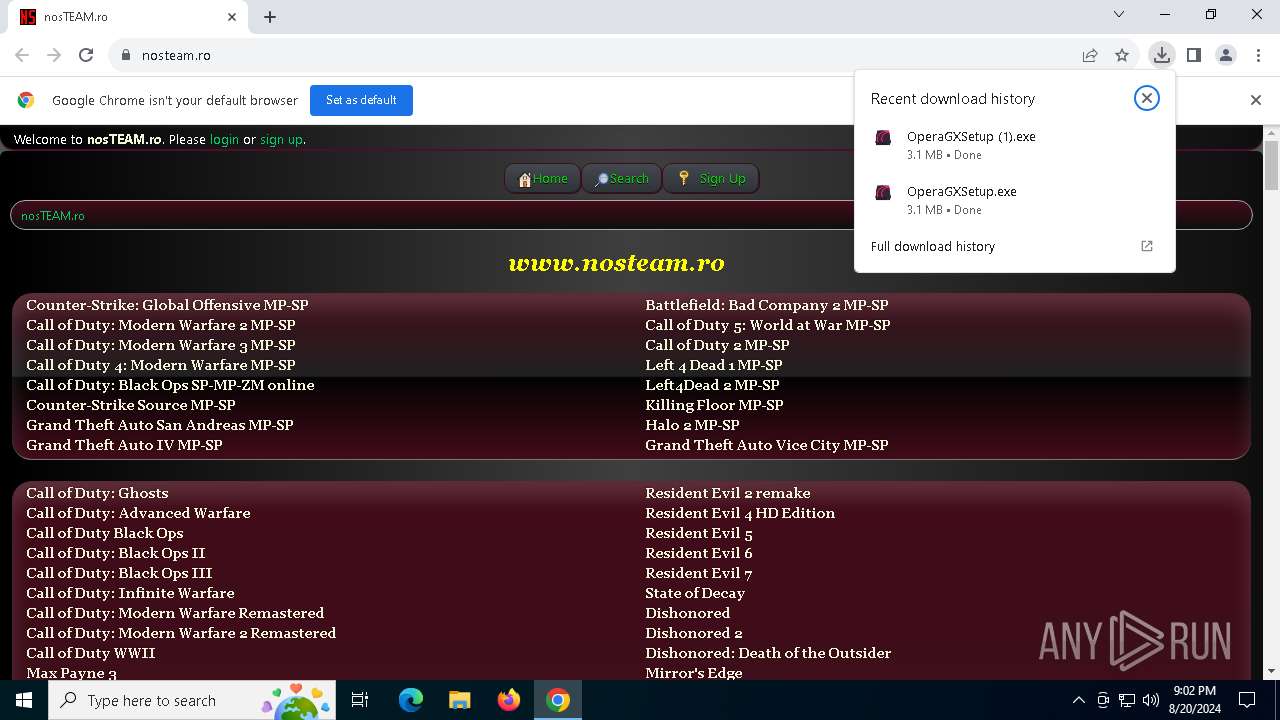1280x720 pixels.
Task: Open Full download history external link icon
Action: pyautogui.click(x=1147, y=246)
